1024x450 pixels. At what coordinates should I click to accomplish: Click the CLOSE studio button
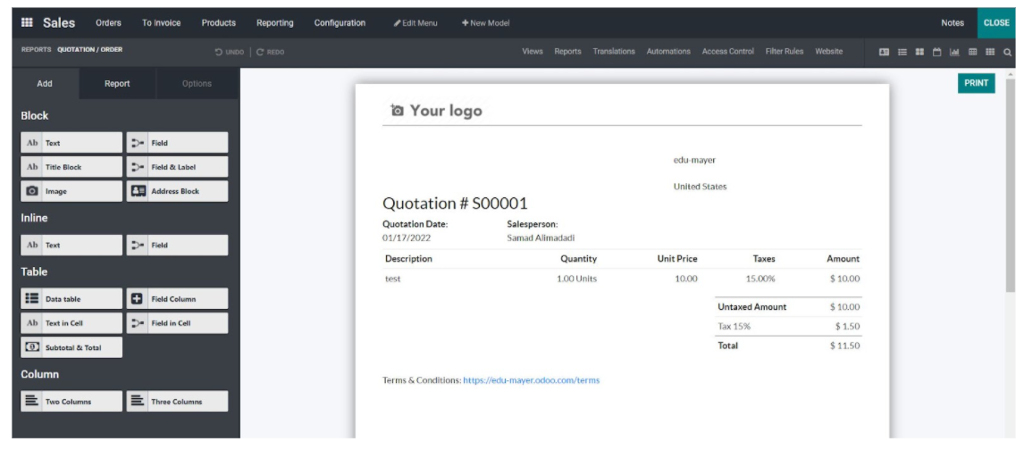tap(997, 23)
